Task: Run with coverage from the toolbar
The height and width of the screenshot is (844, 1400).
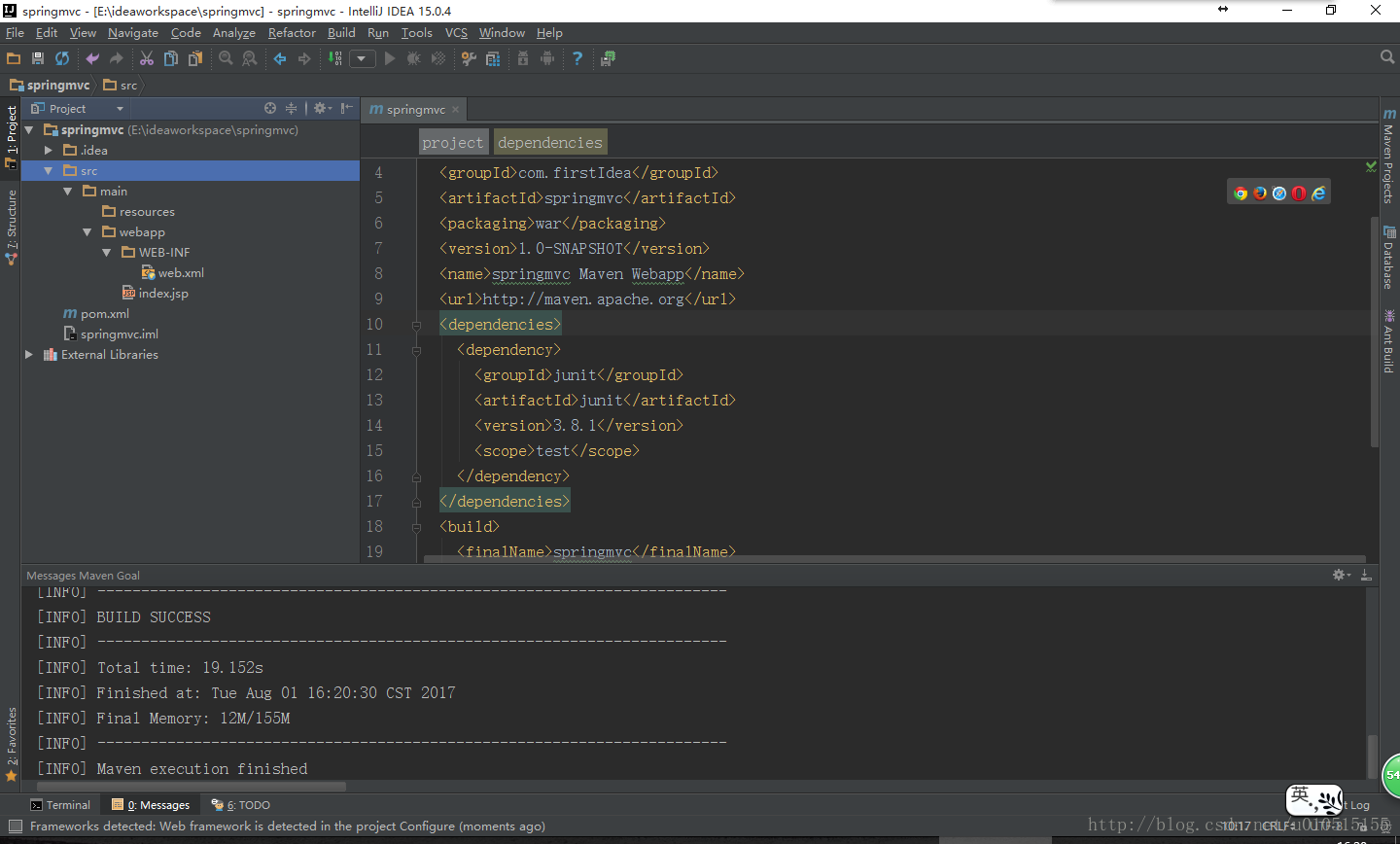Action: 438,58
